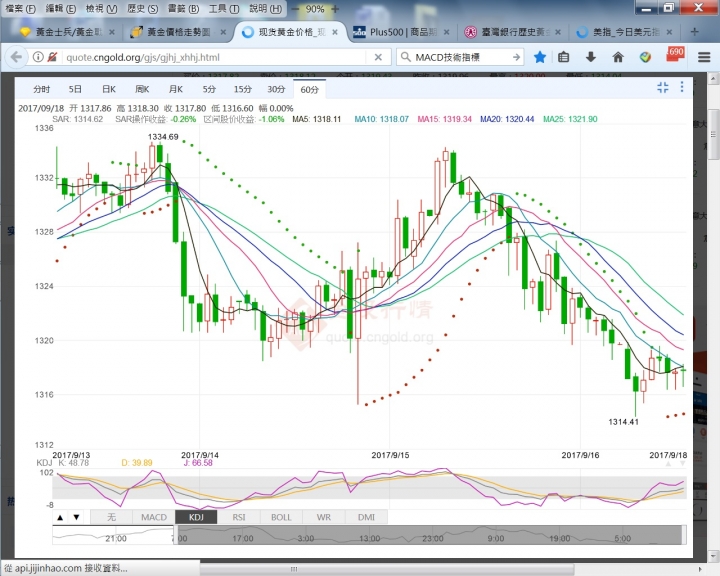Select the 15分 chart interval
720x576 pixels.
point(242,89)
